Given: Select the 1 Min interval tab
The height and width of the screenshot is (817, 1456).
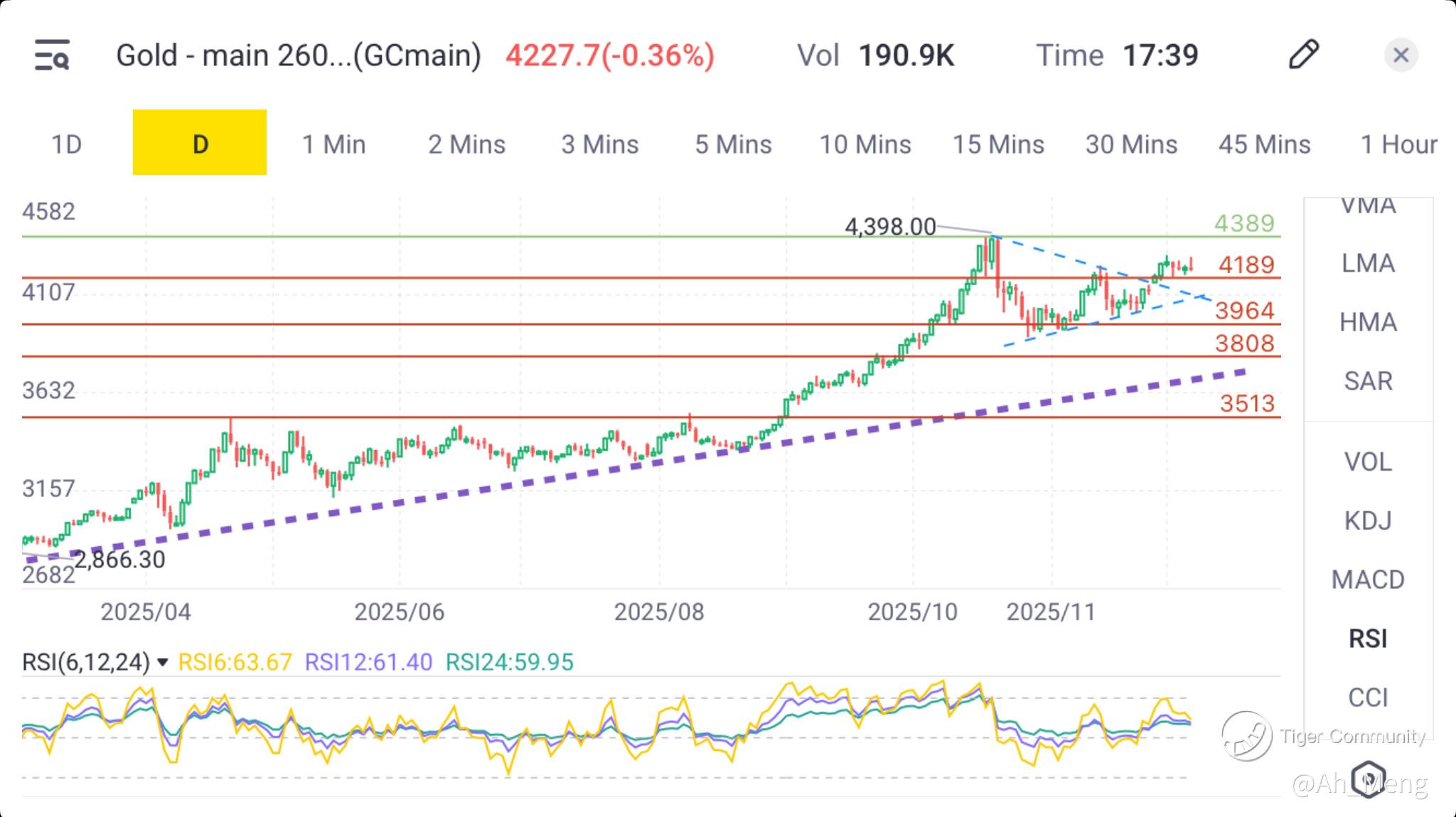Looking at the screenshot, I should 333,144.
